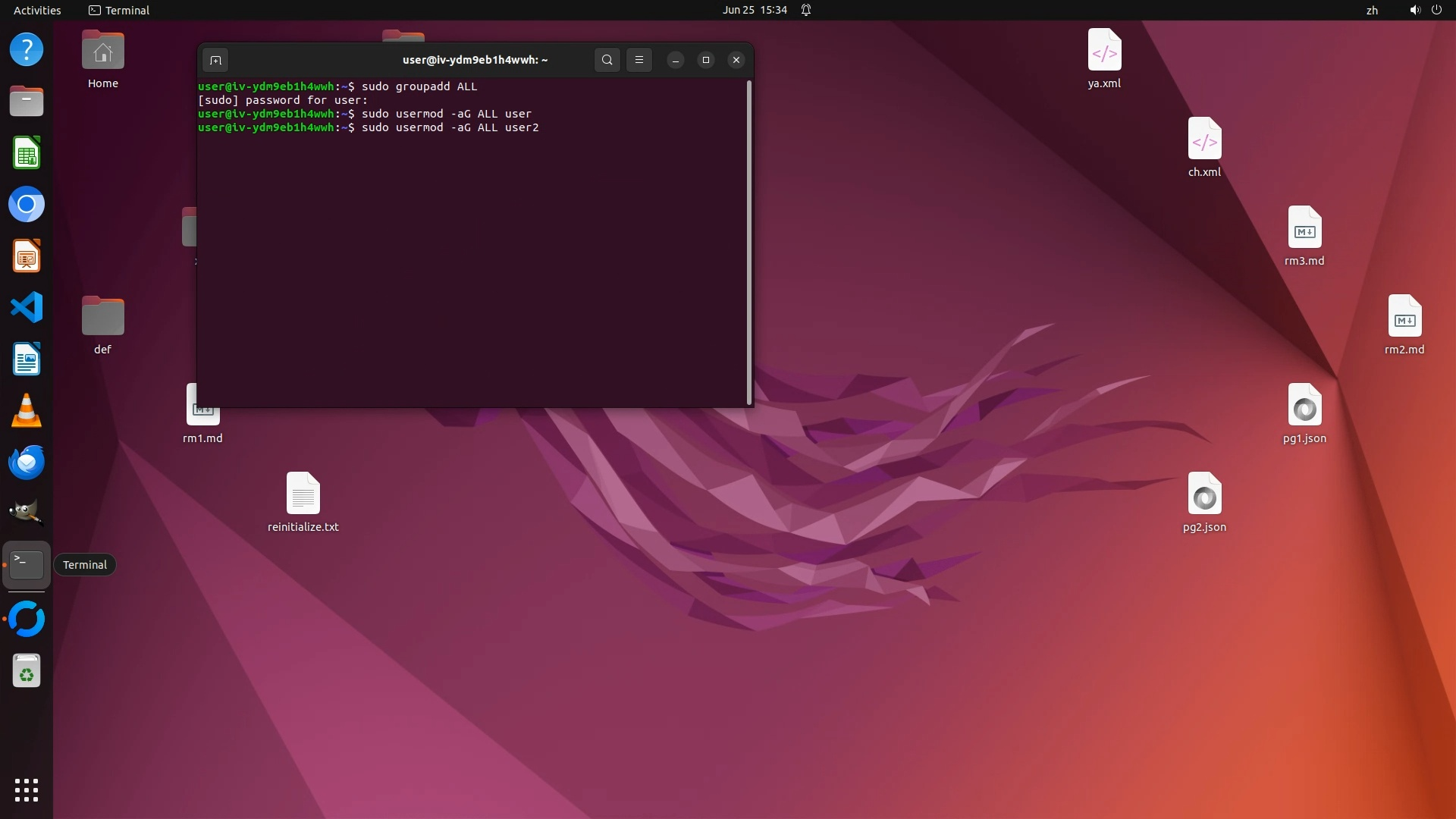
Task: Open the Activities overview
Action: point(37,10)
